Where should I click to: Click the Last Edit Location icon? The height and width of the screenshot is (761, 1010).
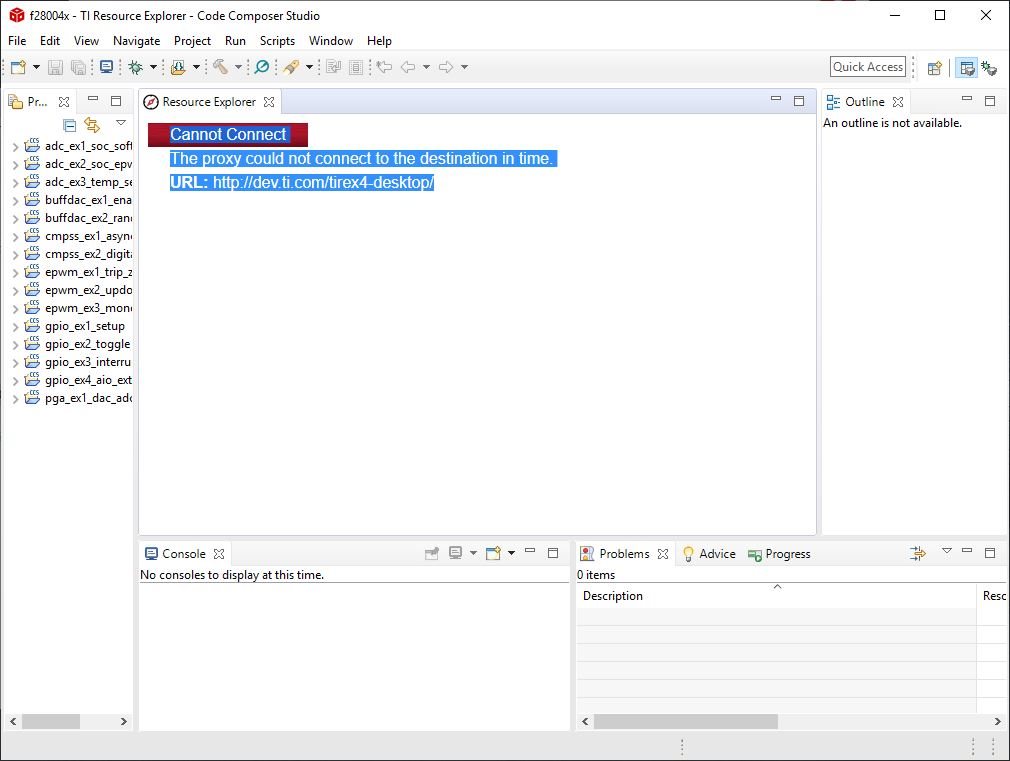(385, 67)
